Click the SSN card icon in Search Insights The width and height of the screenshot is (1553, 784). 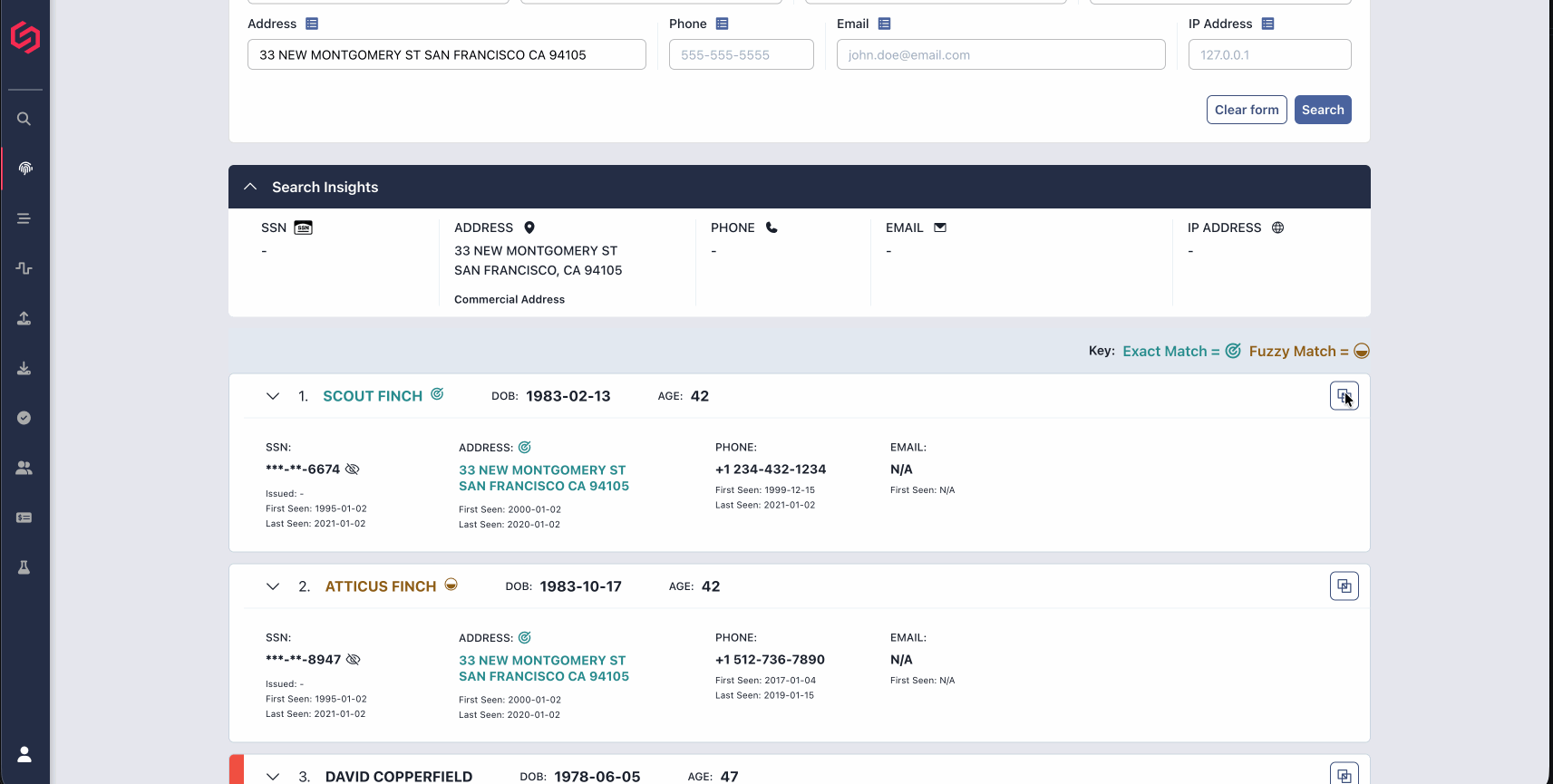[x=304, y=227]
